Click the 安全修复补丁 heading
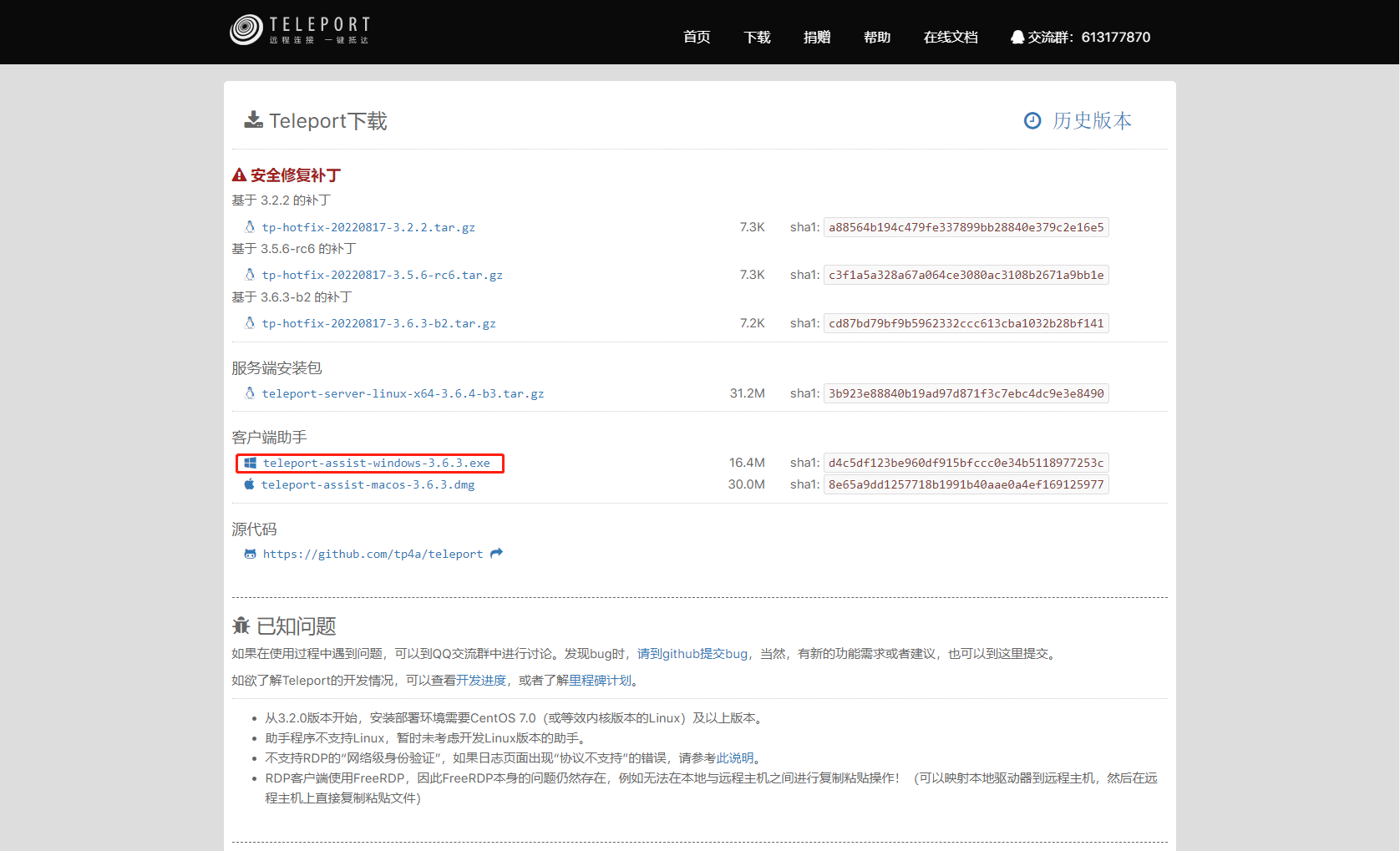The height and width of the screenshot is (851, 1400). 296,175
